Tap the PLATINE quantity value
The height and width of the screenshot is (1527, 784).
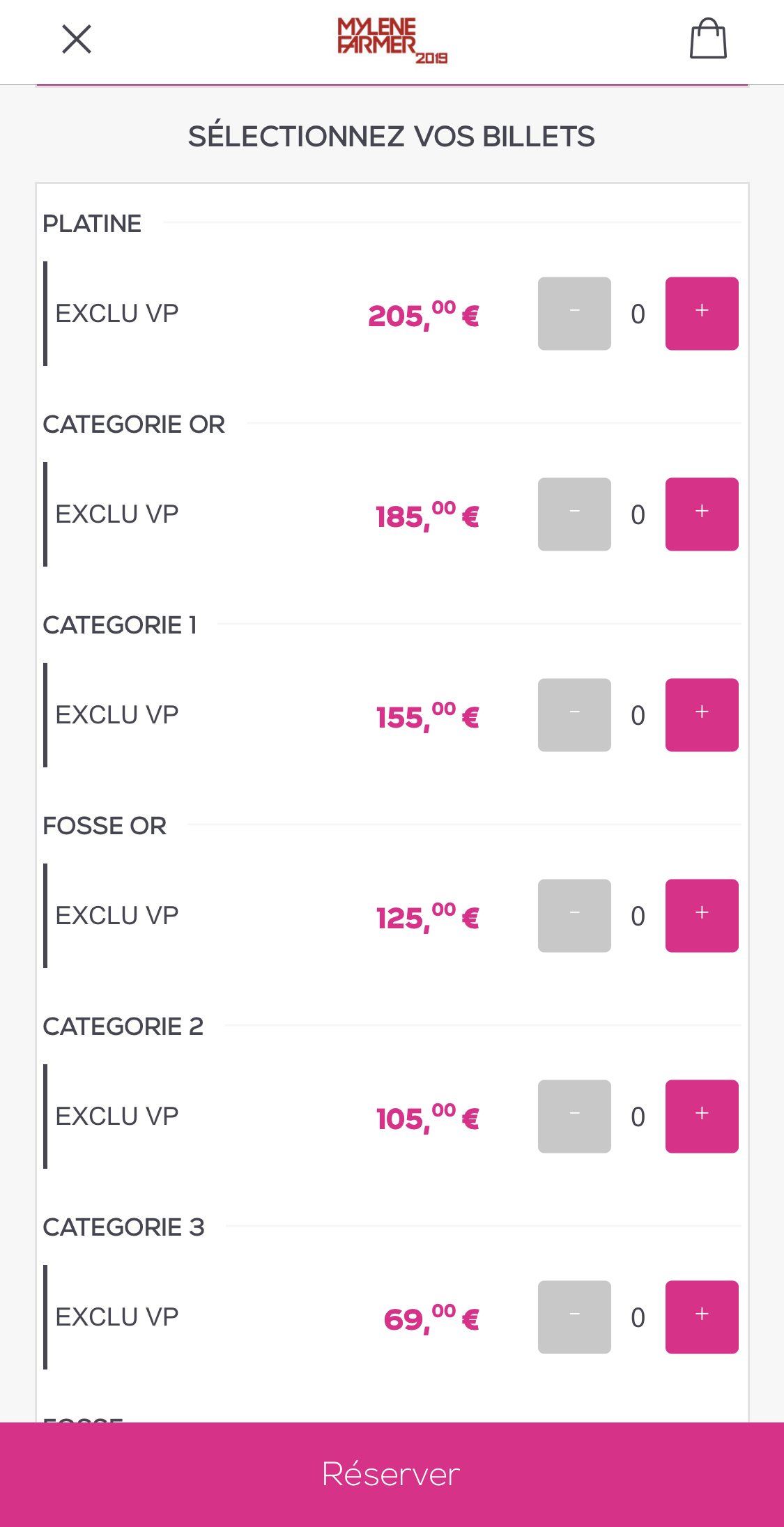pos(638,314)
